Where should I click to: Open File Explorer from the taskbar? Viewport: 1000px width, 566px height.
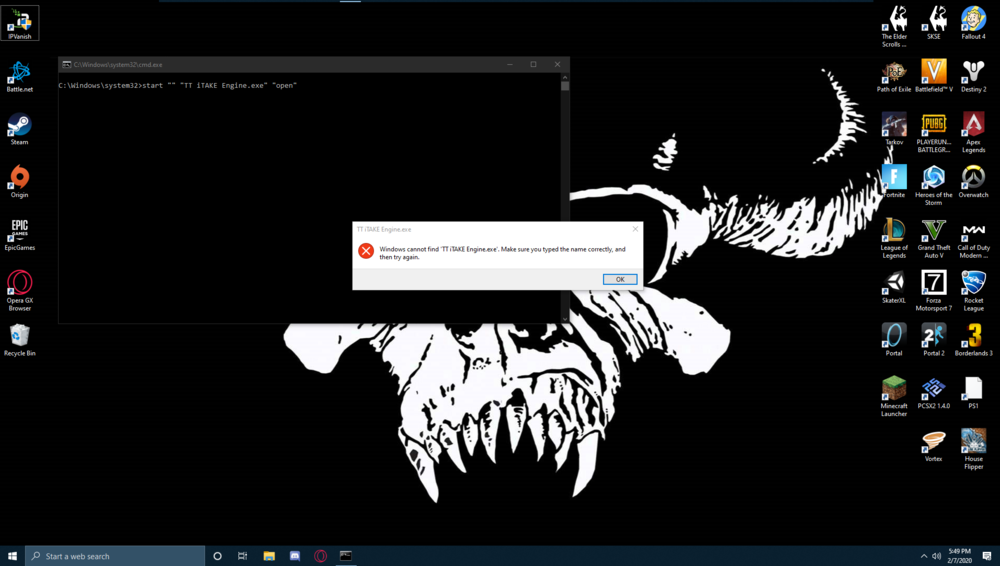[269, 556]
